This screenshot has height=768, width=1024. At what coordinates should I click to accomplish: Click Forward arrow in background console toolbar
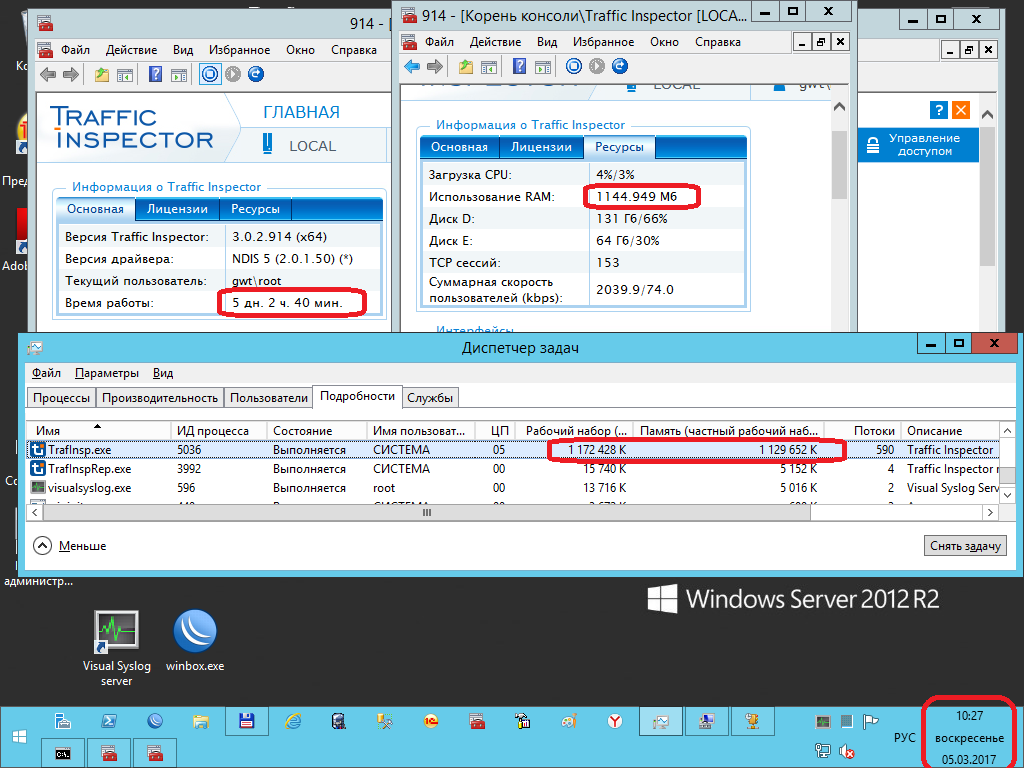[71, 74]
